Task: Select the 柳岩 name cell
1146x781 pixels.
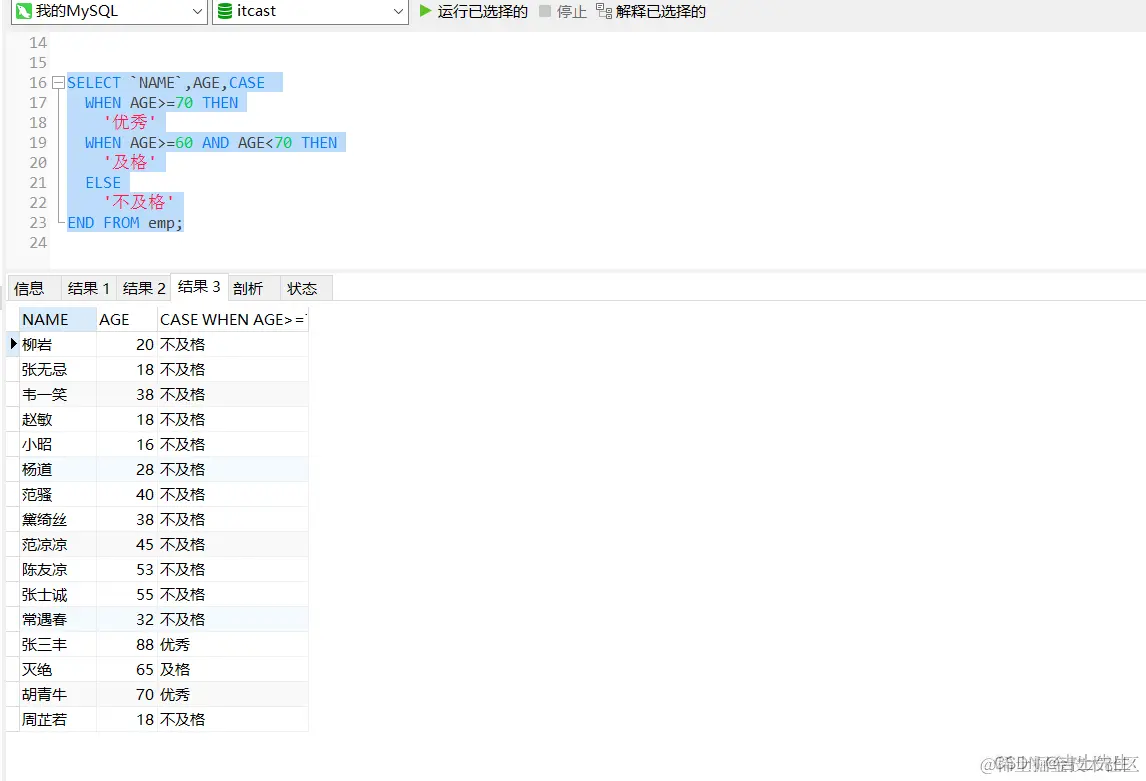Action: tap(58, 344)
